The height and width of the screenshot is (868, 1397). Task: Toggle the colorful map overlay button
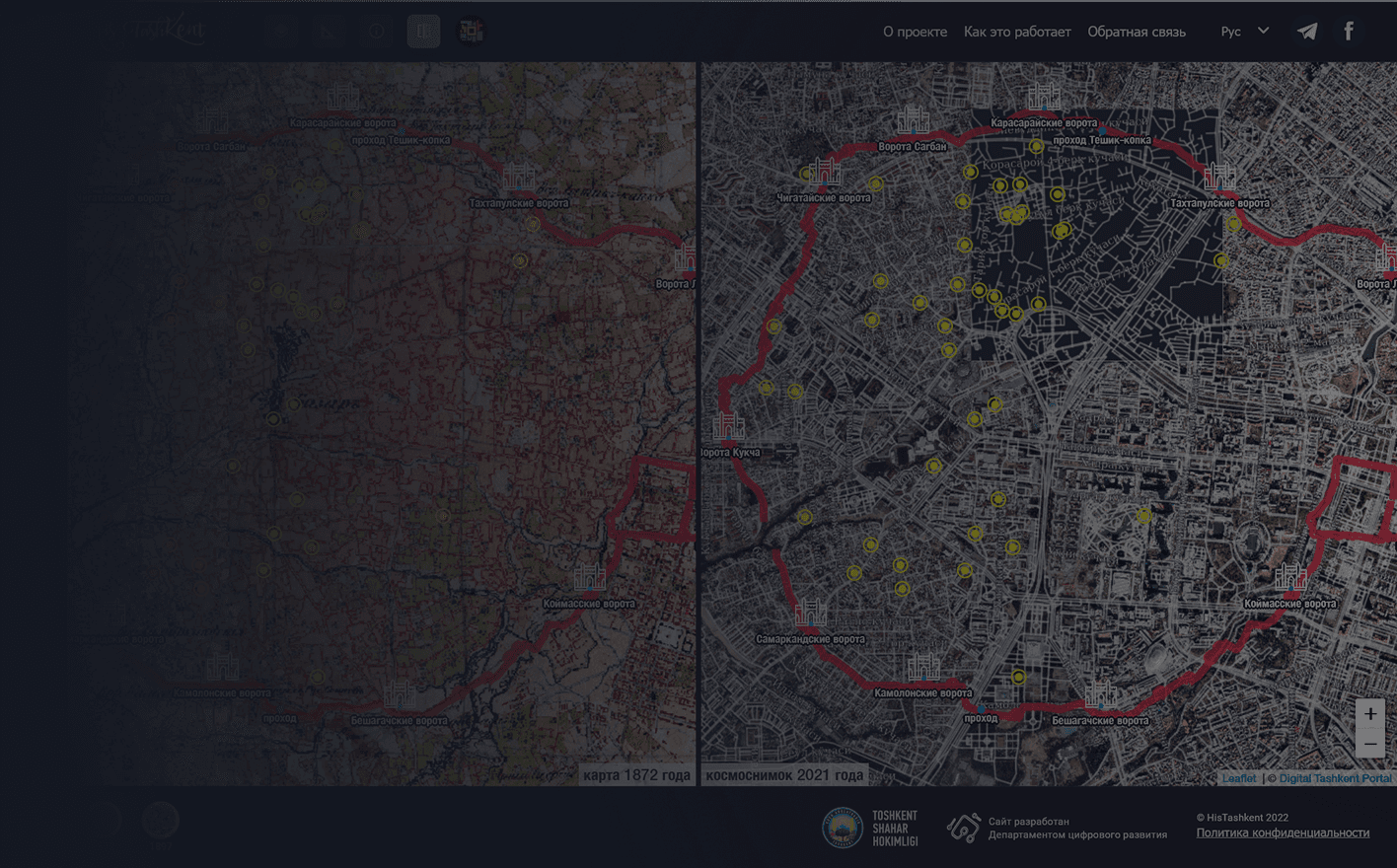[472, 32]
